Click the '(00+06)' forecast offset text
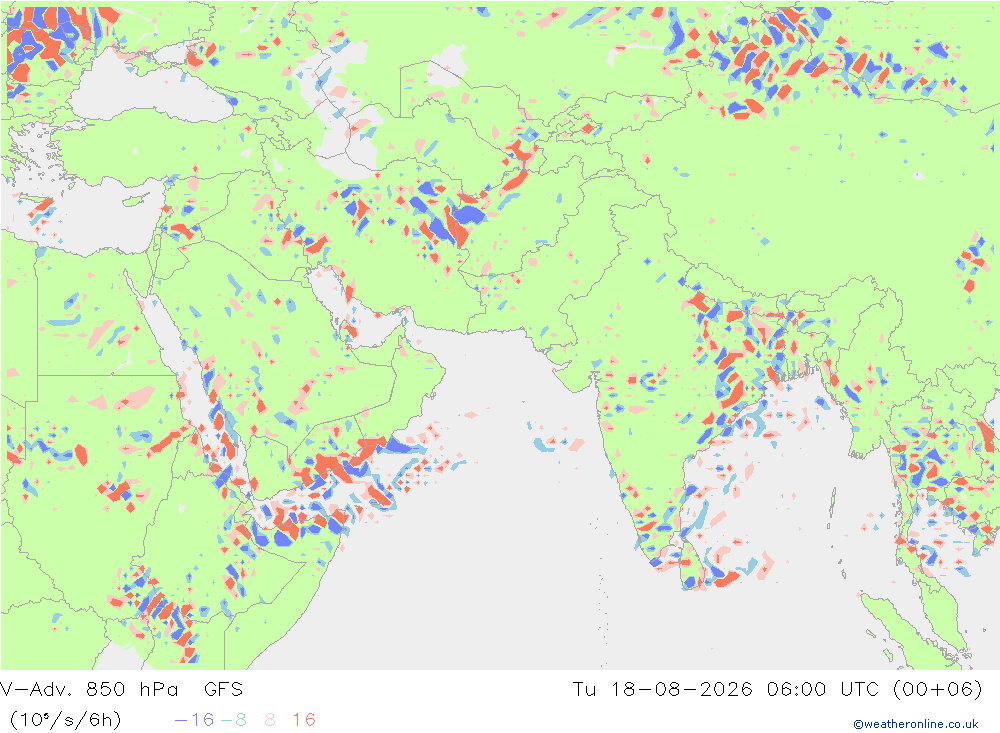The height and width of the screenshot is (733, 1000). 938,690
